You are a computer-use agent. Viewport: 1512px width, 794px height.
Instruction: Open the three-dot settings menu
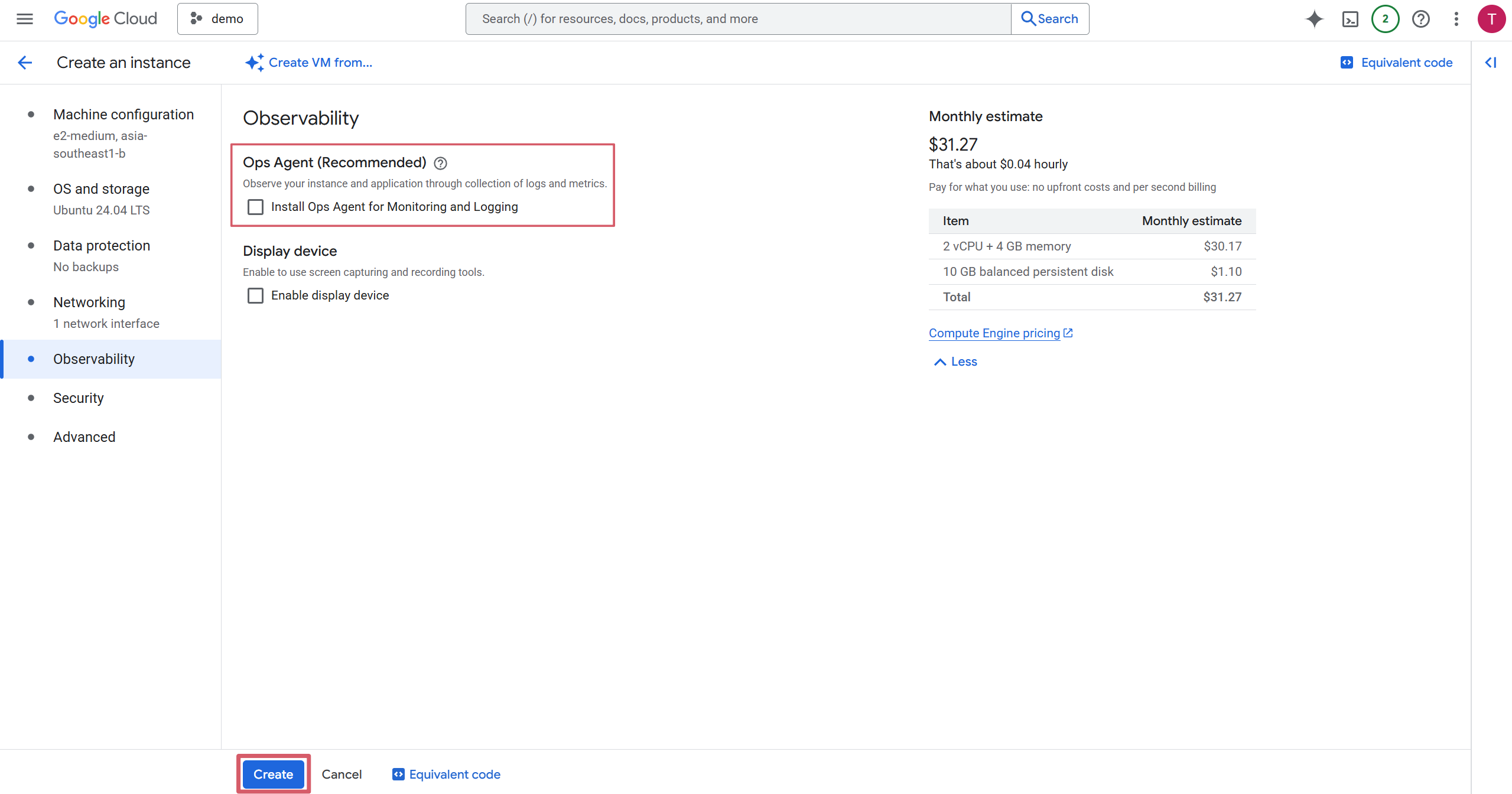pos(1456,19)
